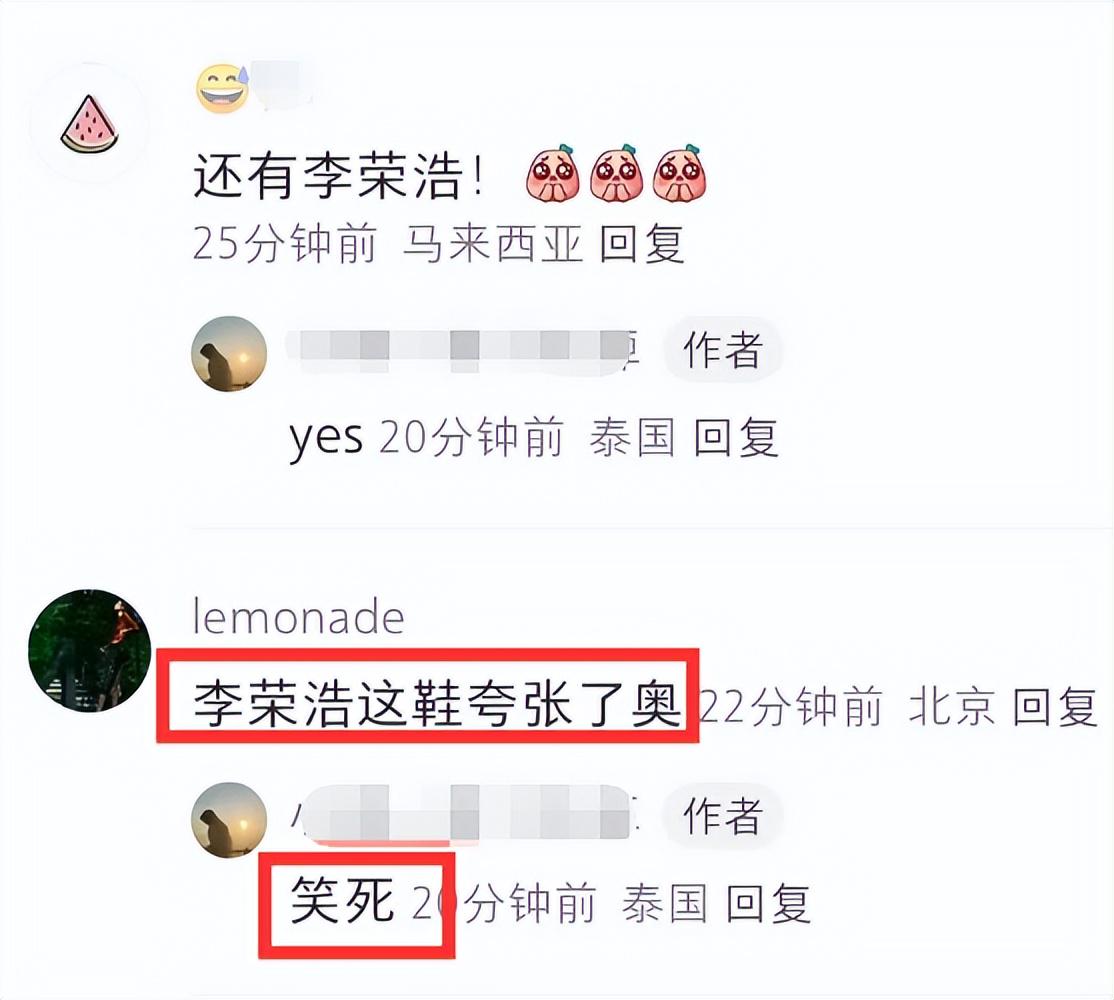
Task: Select the 还有李荣浩! comment text
Action: [338, 175]
